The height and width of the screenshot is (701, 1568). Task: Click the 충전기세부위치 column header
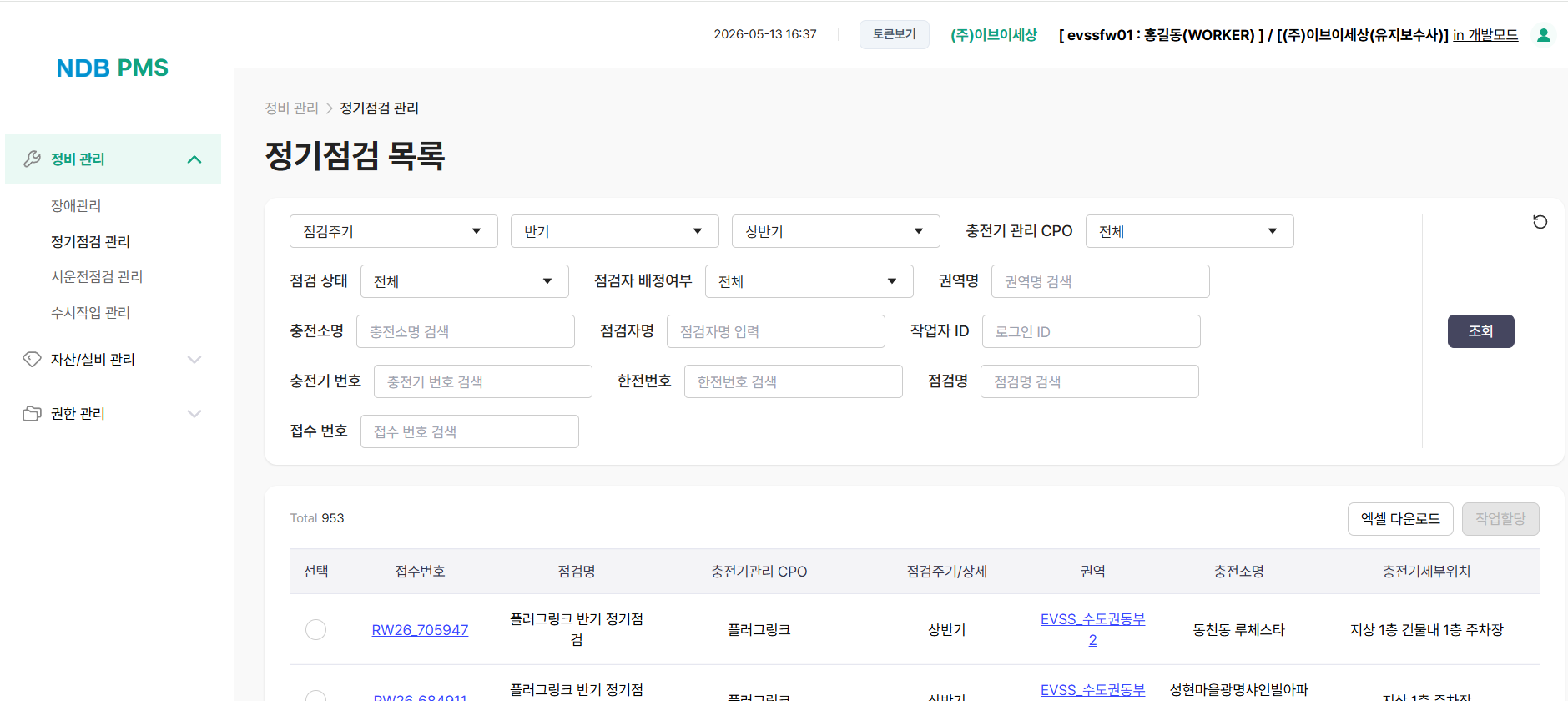coord(1426,572)
